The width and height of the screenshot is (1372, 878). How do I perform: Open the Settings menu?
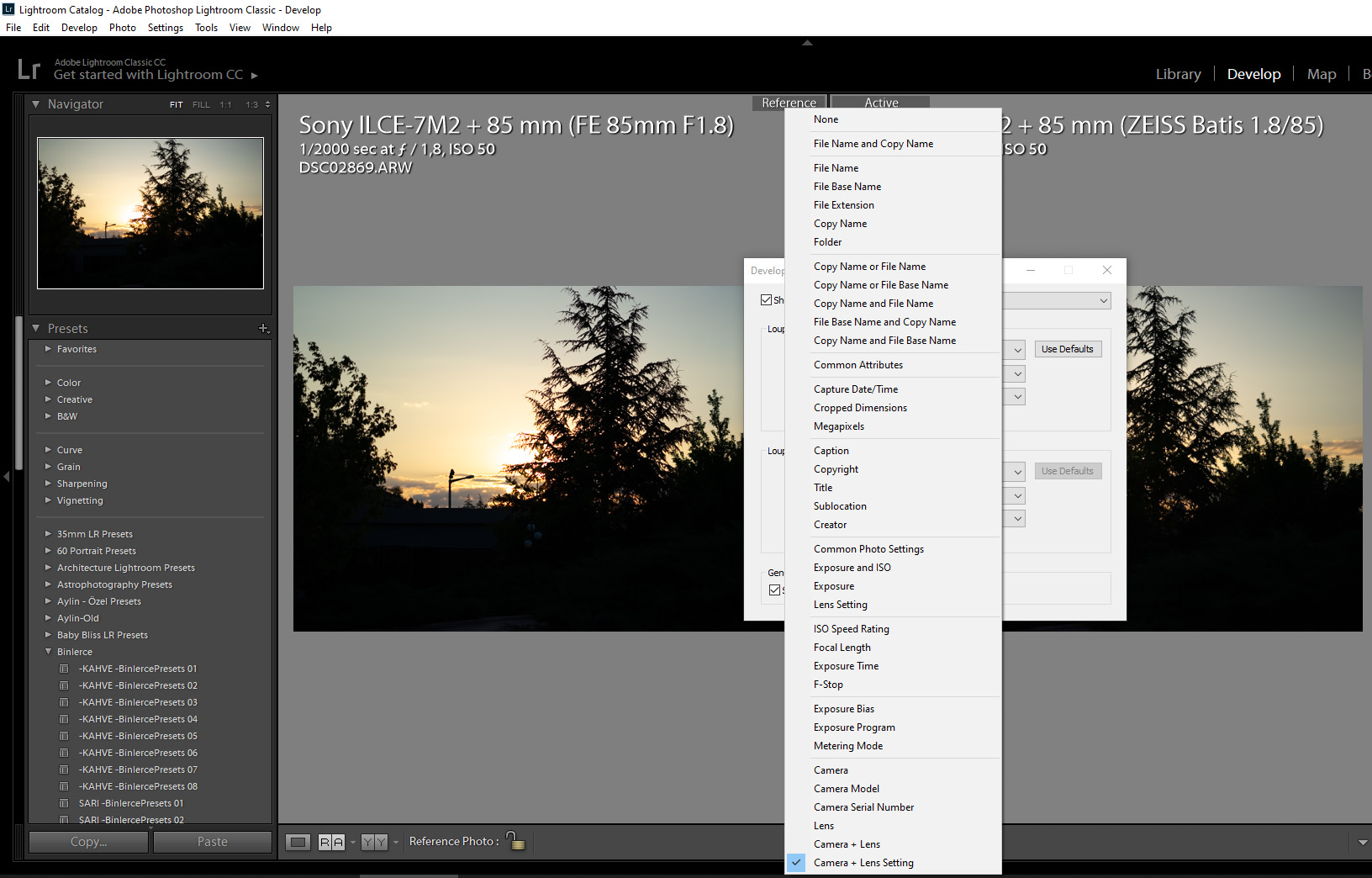(x=166, y=28)
